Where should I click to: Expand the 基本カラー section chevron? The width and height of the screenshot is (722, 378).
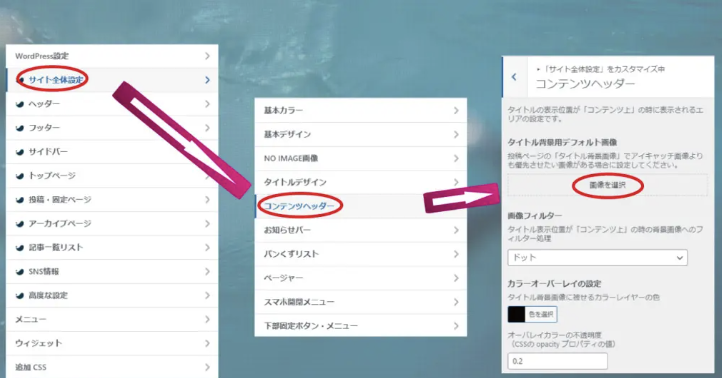tap(456, 110)
